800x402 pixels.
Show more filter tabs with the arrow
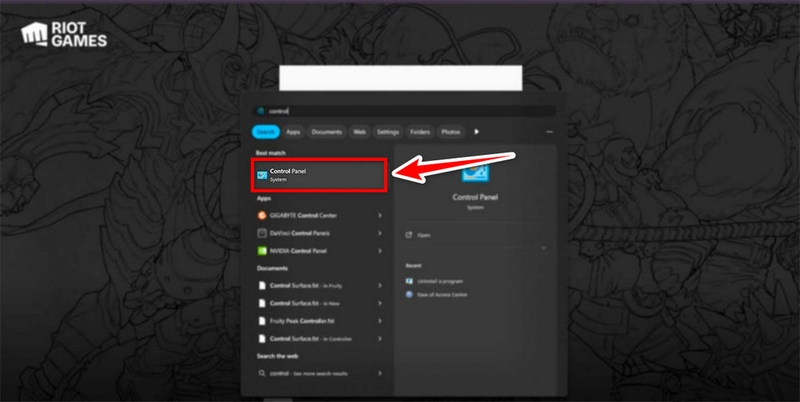point(477,132)
